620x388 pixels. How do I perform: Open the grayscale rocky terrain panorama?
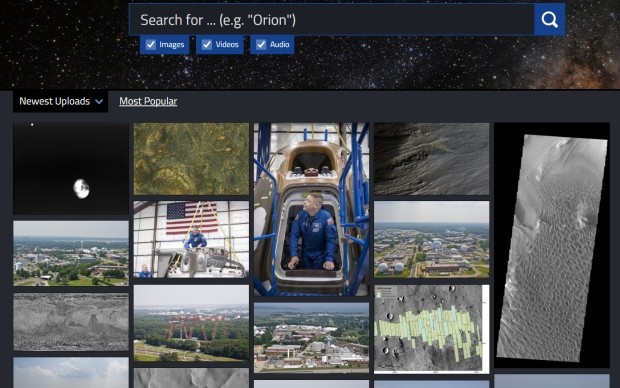71,322
